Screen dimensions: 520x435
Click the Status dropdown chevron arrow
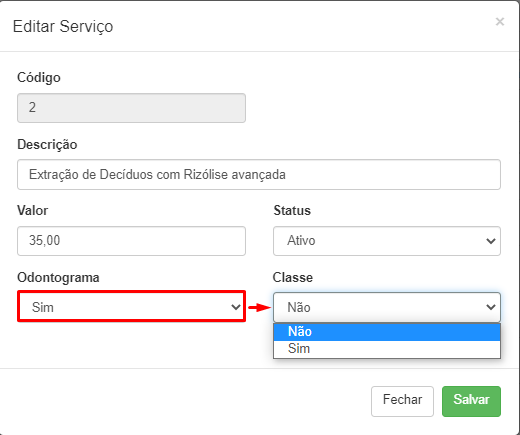(x=491, y=241)
